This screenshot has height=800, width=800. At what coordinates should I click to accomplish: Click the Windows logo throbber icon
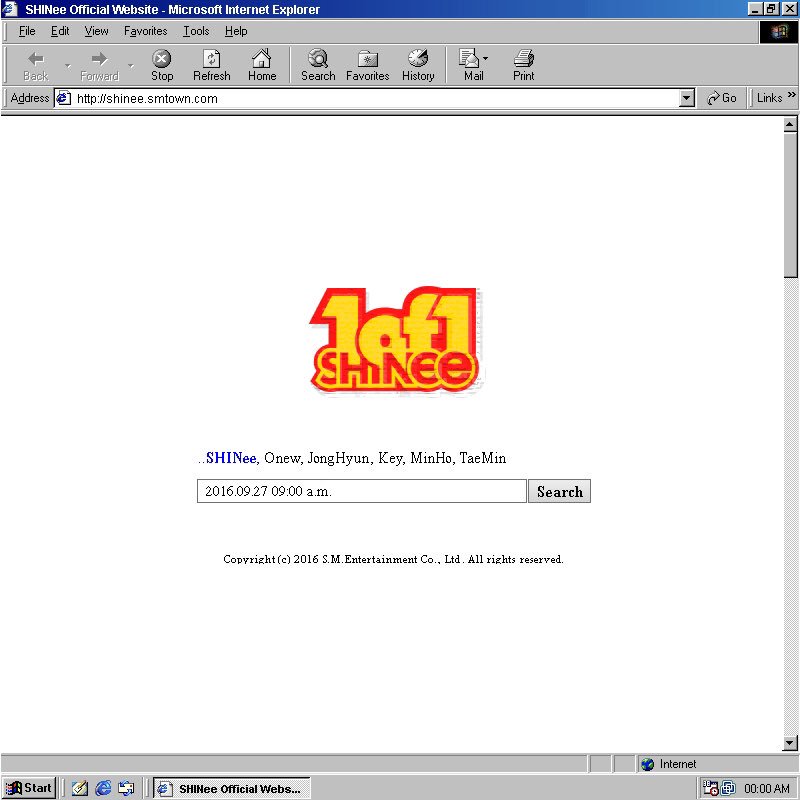coord(779,32)
